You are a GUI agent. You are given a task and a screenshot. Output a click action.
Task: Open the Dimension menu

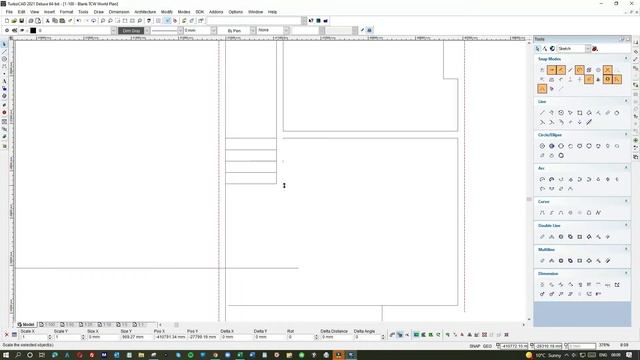(x=119, y=12)
